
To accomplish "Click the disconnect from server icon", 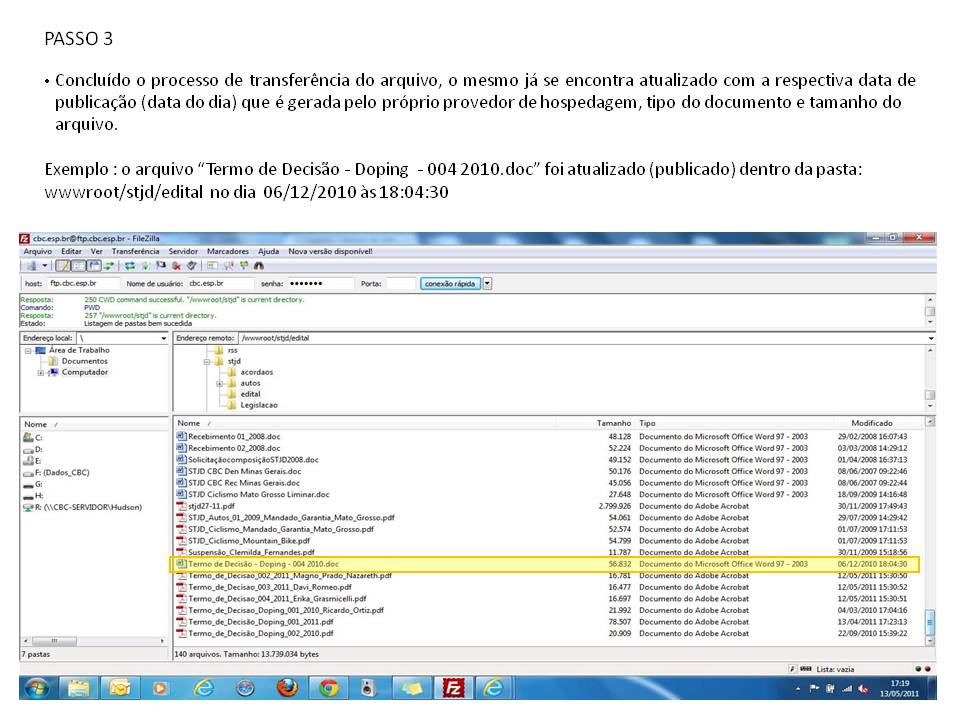I will tap(176, 266).
